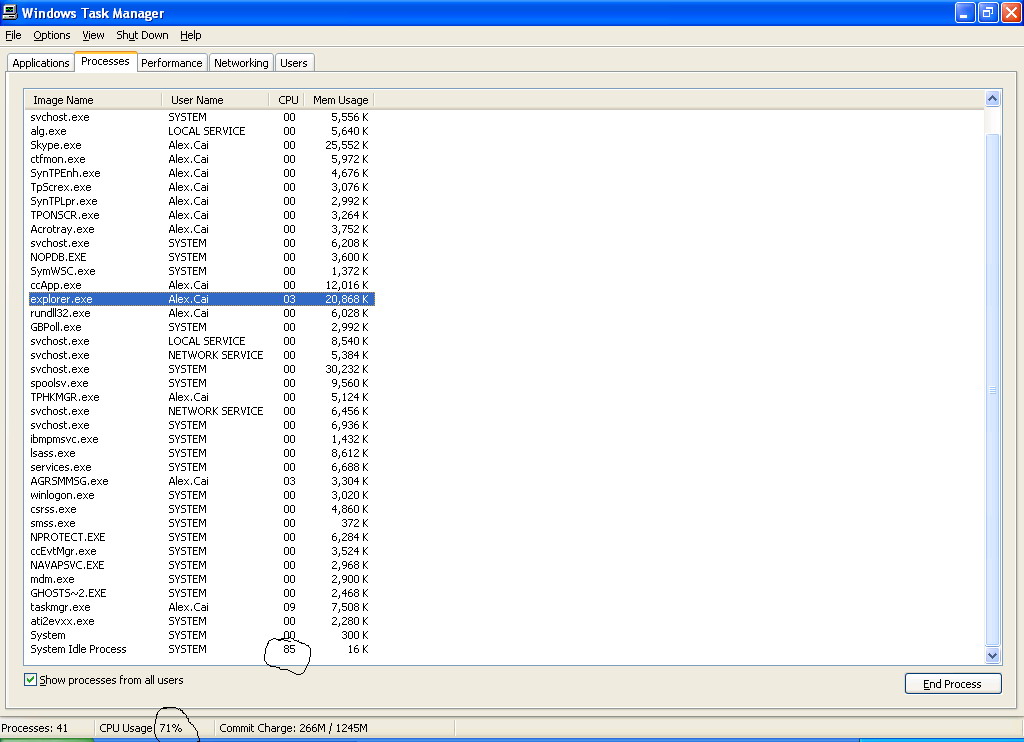Image resolution: width=1024 pixels, height=742 pixels.
Task: Switch to the Networking tab
Action: coord(241,63)
